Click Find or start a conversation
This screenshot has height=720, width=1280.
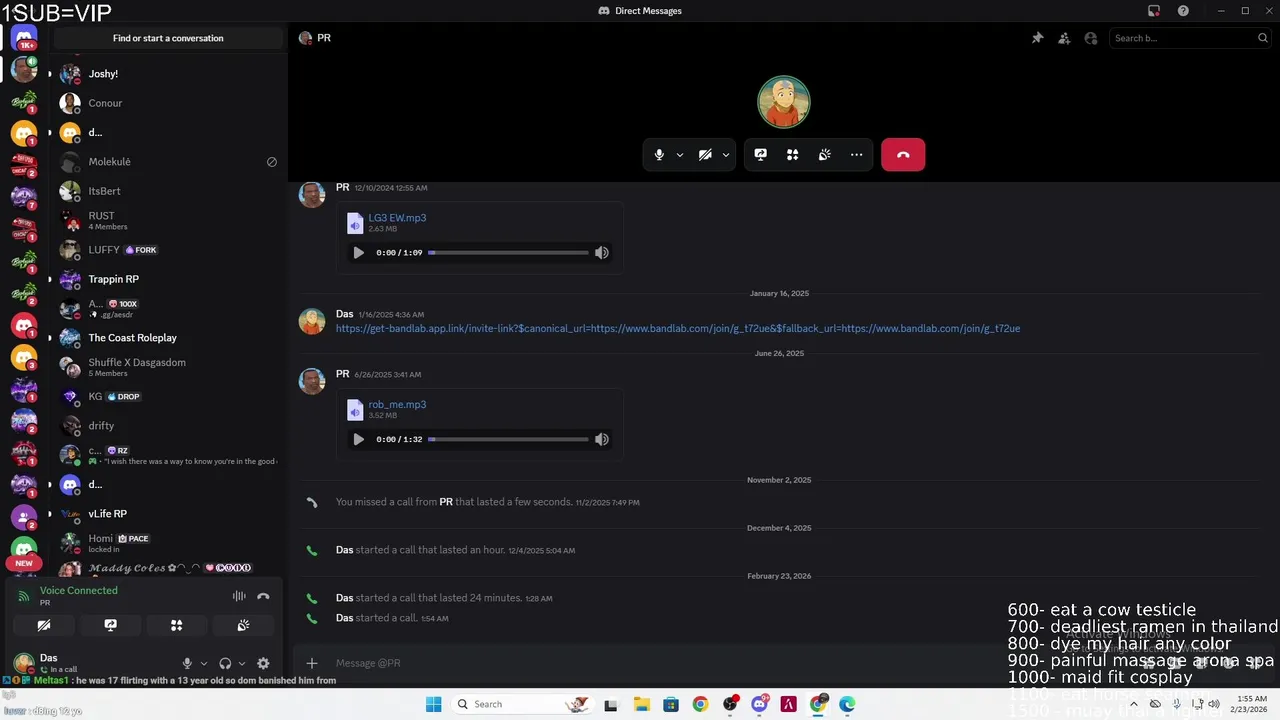[x=168, y=38]
